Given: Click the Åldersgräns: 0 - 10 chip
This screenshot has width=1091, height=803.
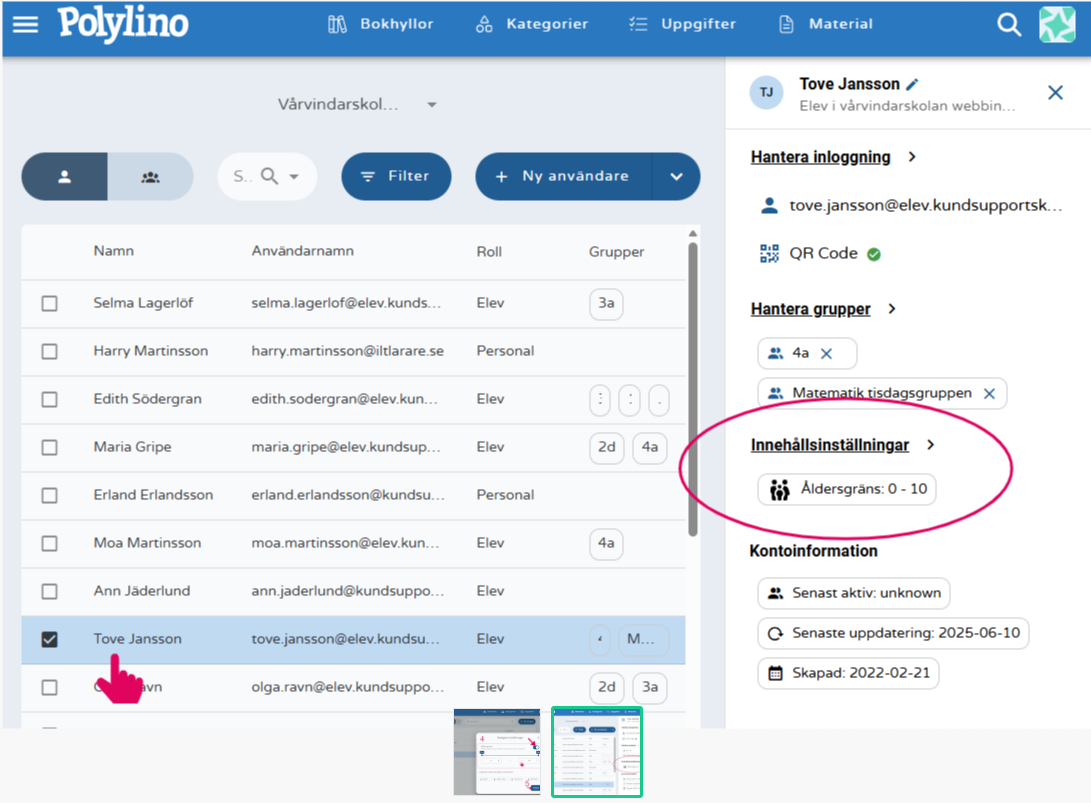Looking at the screenshot, I should click(847, 489).
